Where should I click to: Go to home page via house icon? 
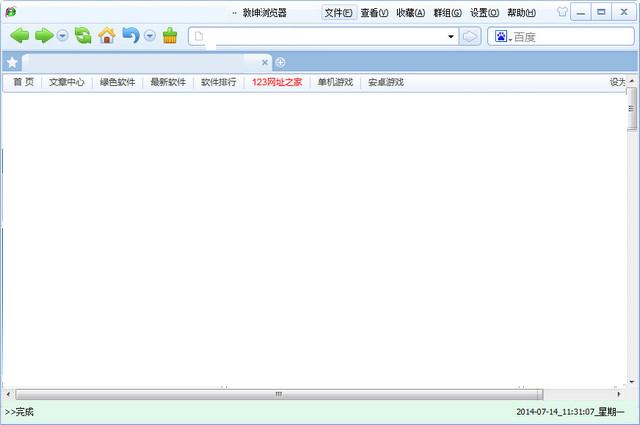[106, 36]
